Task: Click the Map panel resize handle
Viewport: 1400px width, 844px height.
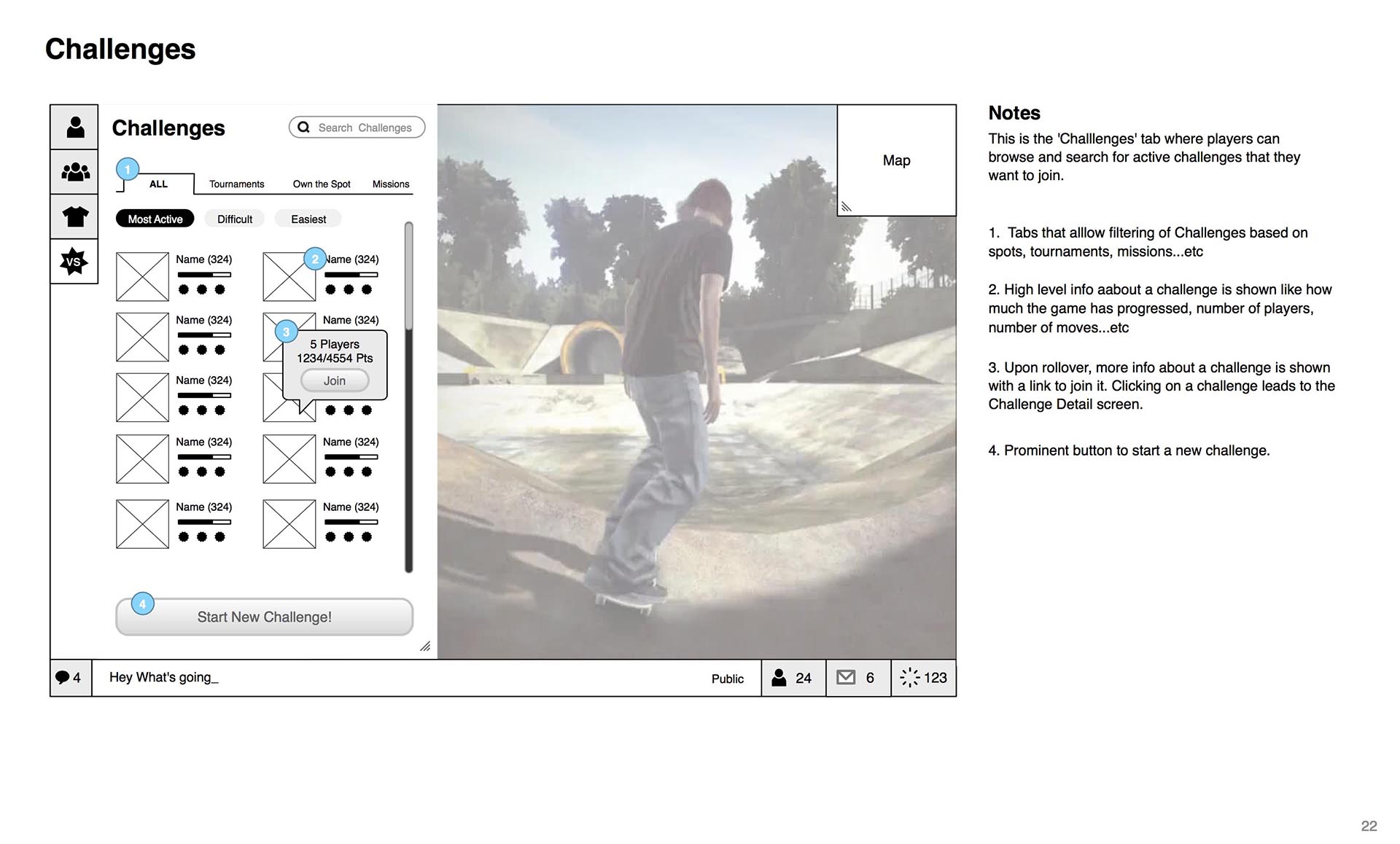Action: pos(847,207)
